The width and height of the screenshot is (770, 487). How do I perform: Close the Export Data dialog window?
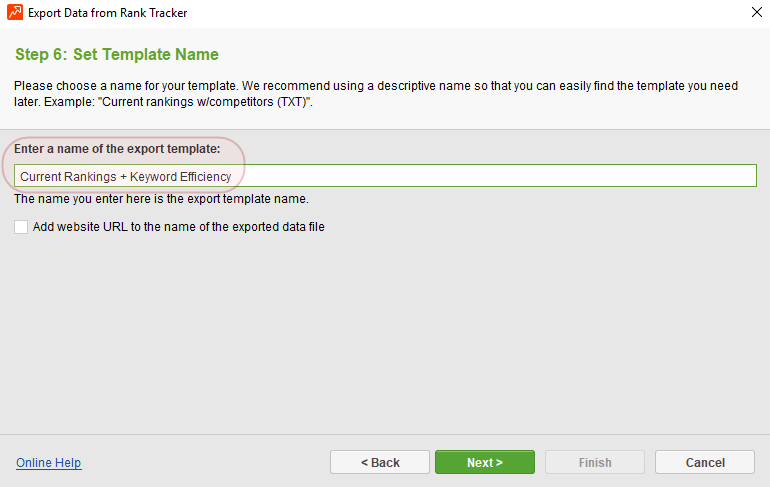tap(753, 13)
